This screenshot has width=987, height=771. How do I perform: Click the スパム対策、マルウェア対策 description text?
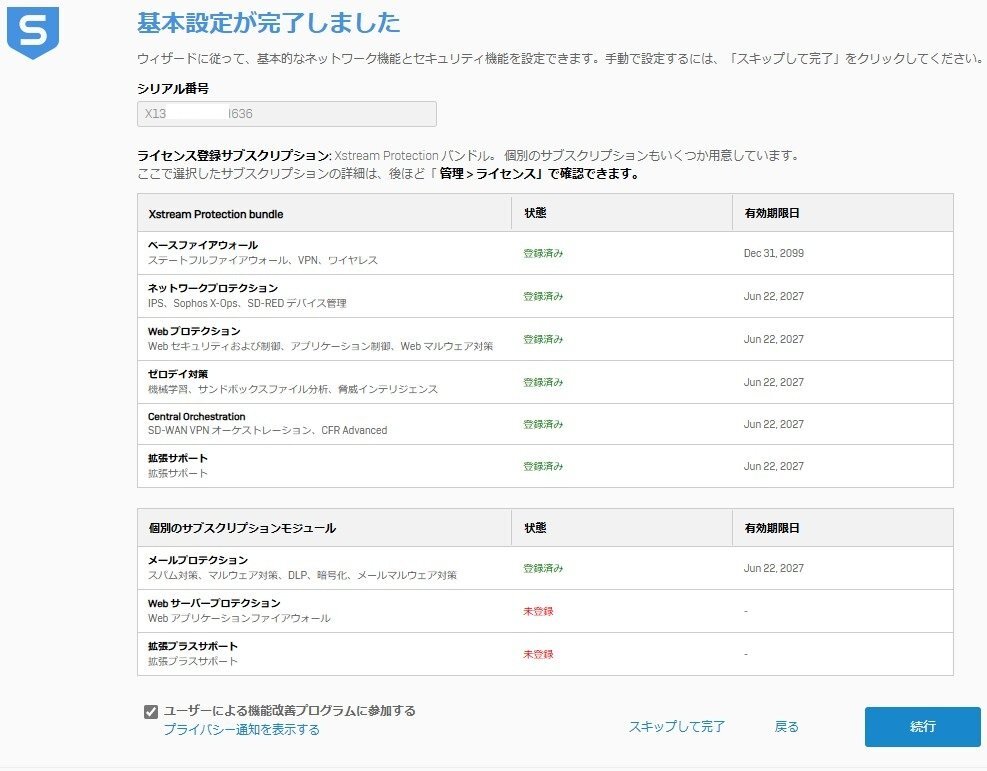pos(302,575)
